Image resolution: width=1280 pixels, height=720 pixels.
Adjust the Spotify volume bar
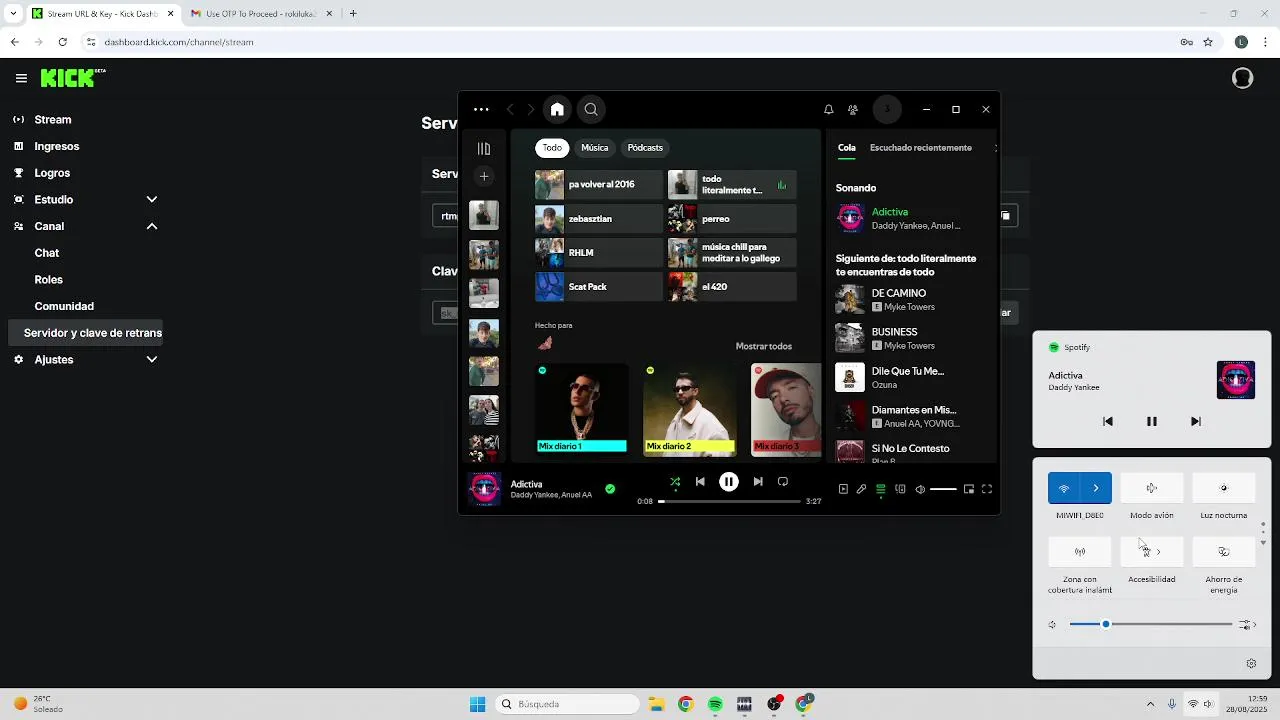(943, 489)
